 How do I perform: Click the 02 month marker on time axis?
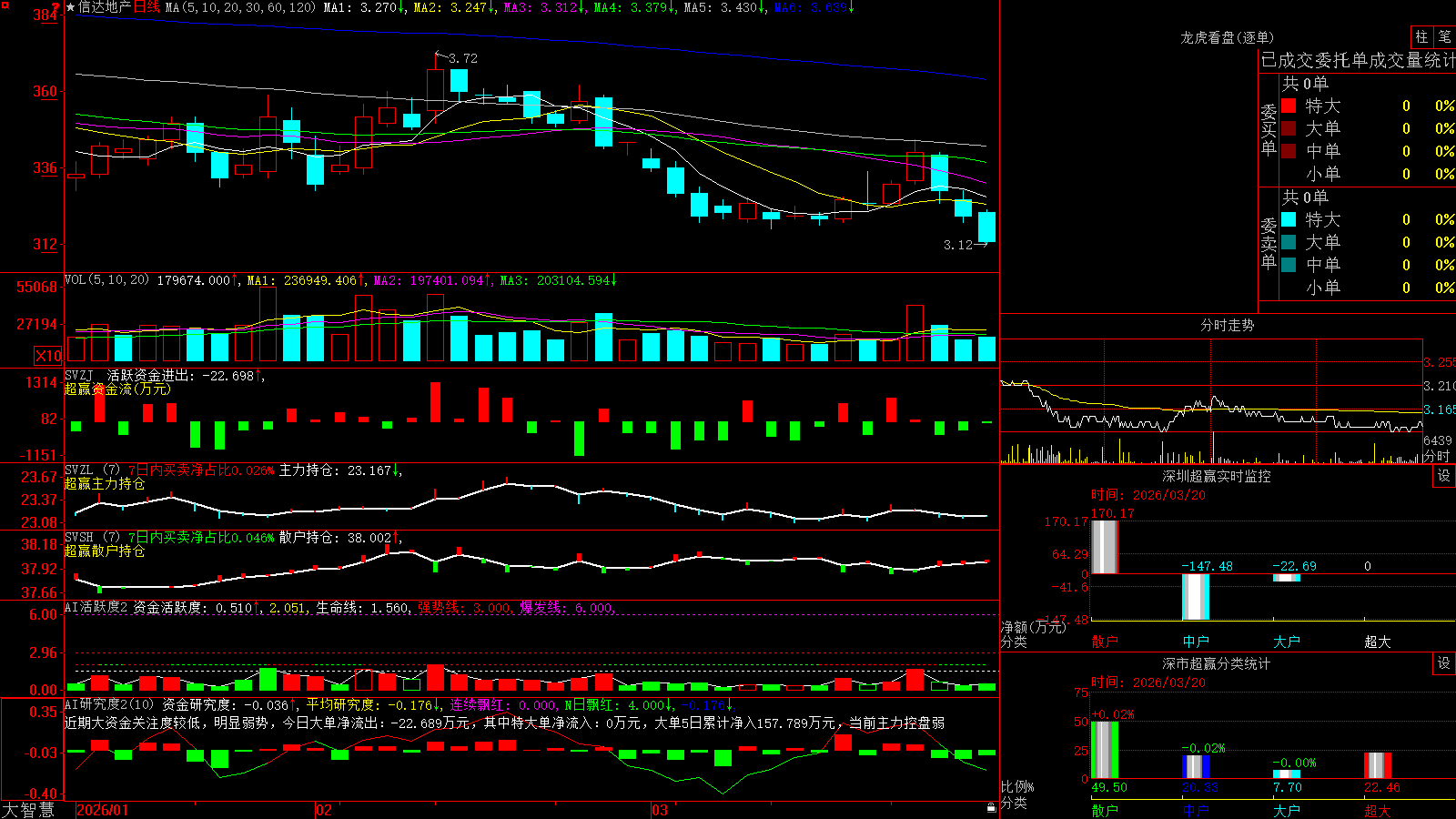click(324, 810)
